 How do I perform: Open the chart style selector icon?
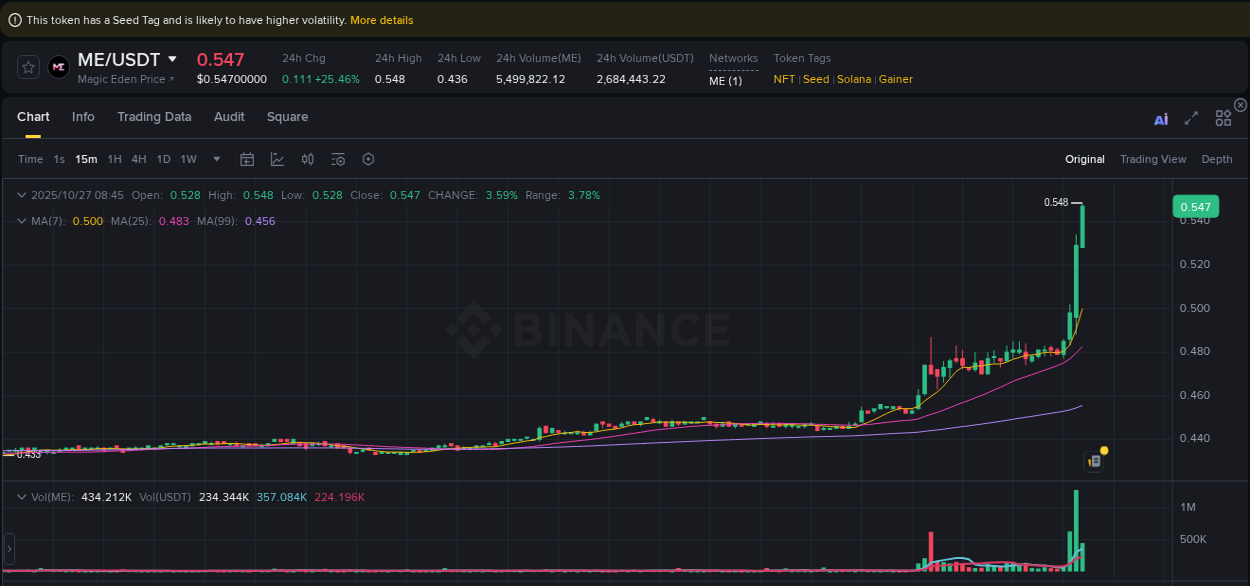pyautogui.click(x=277, y=159)
